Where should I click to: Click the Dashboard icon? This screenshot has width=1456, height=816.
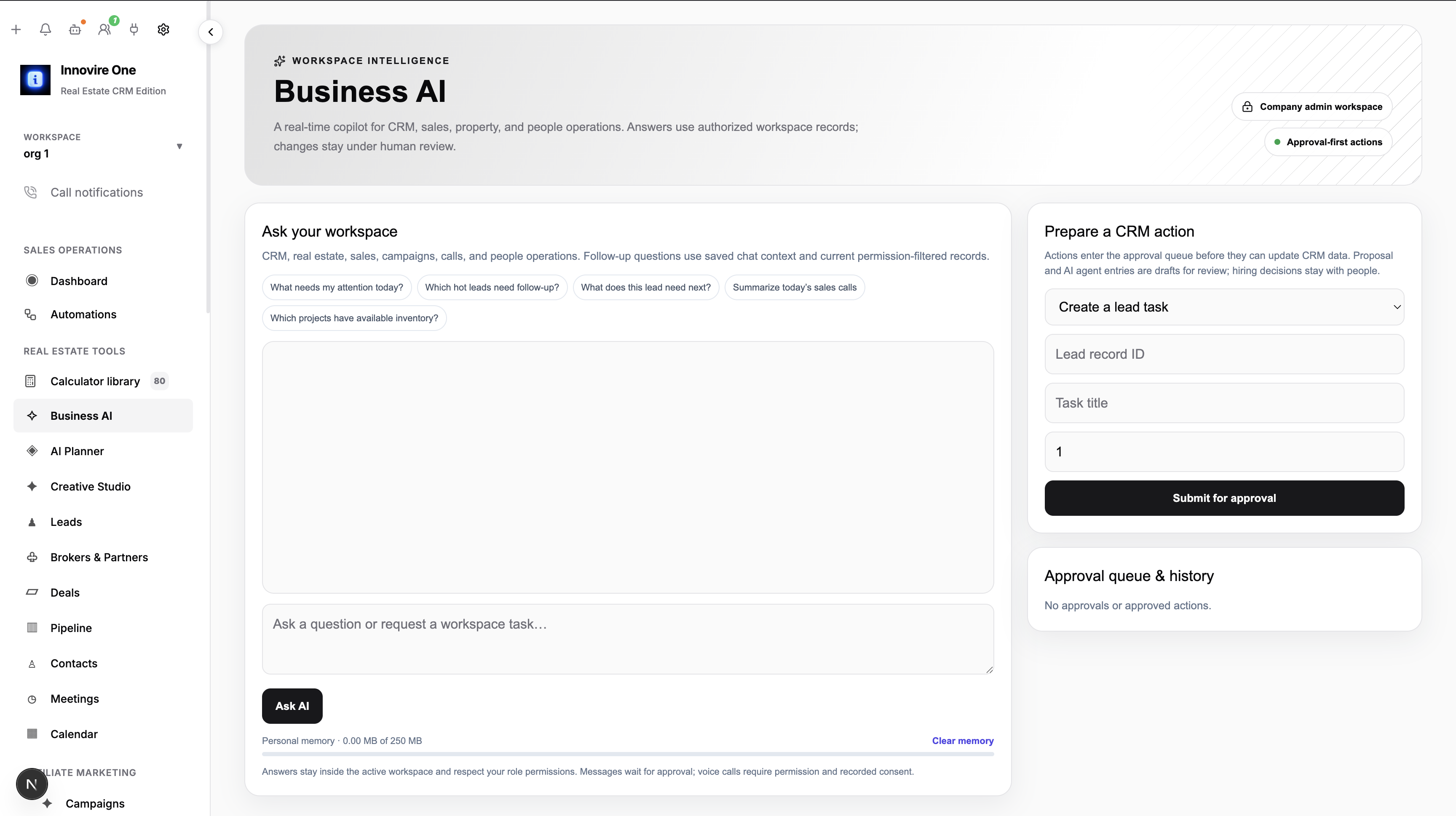tap(32, 281)
